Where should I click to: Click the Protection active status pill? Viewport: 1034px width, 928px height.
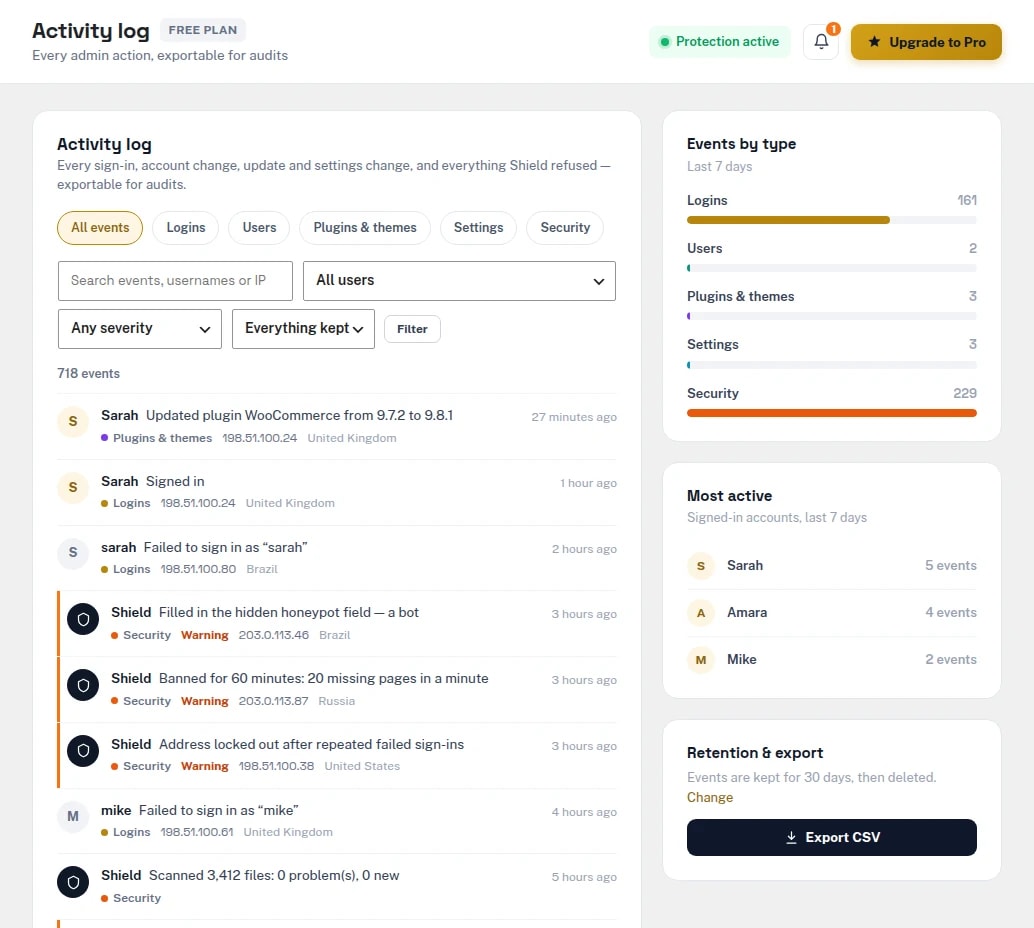[x=719, y=42]
